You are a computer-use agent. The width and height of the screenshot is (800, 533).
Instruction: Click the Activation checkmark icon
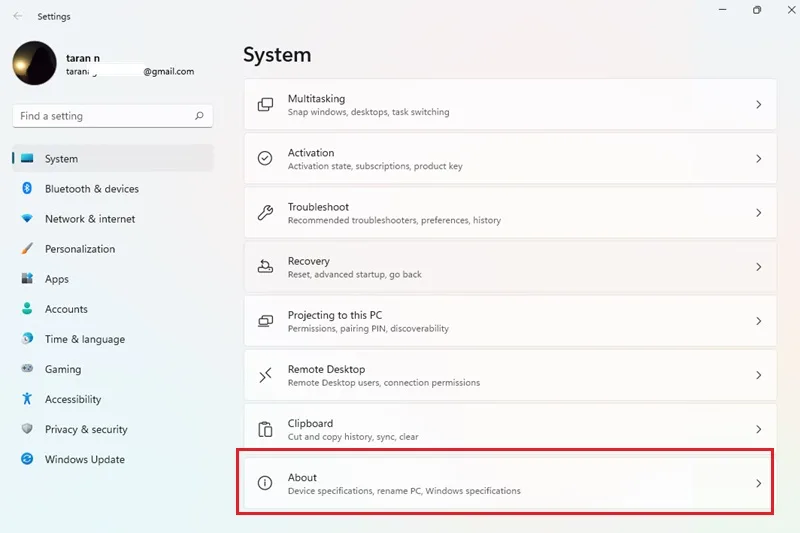265,159
